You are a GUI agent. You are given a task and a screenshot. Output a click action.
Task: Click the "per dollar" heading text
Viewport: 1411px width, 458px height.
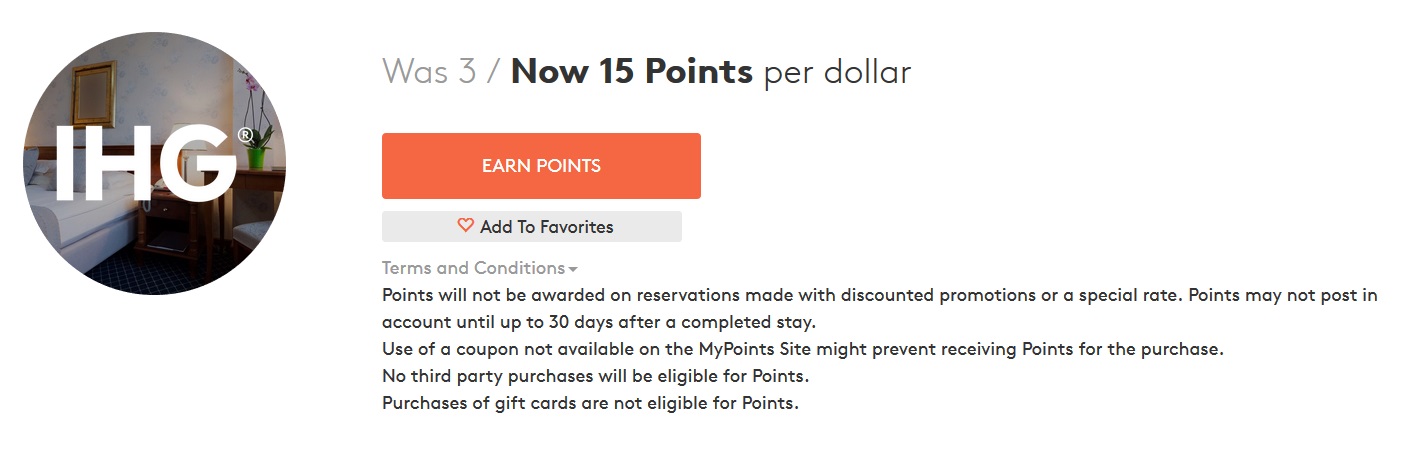[837, 72]
